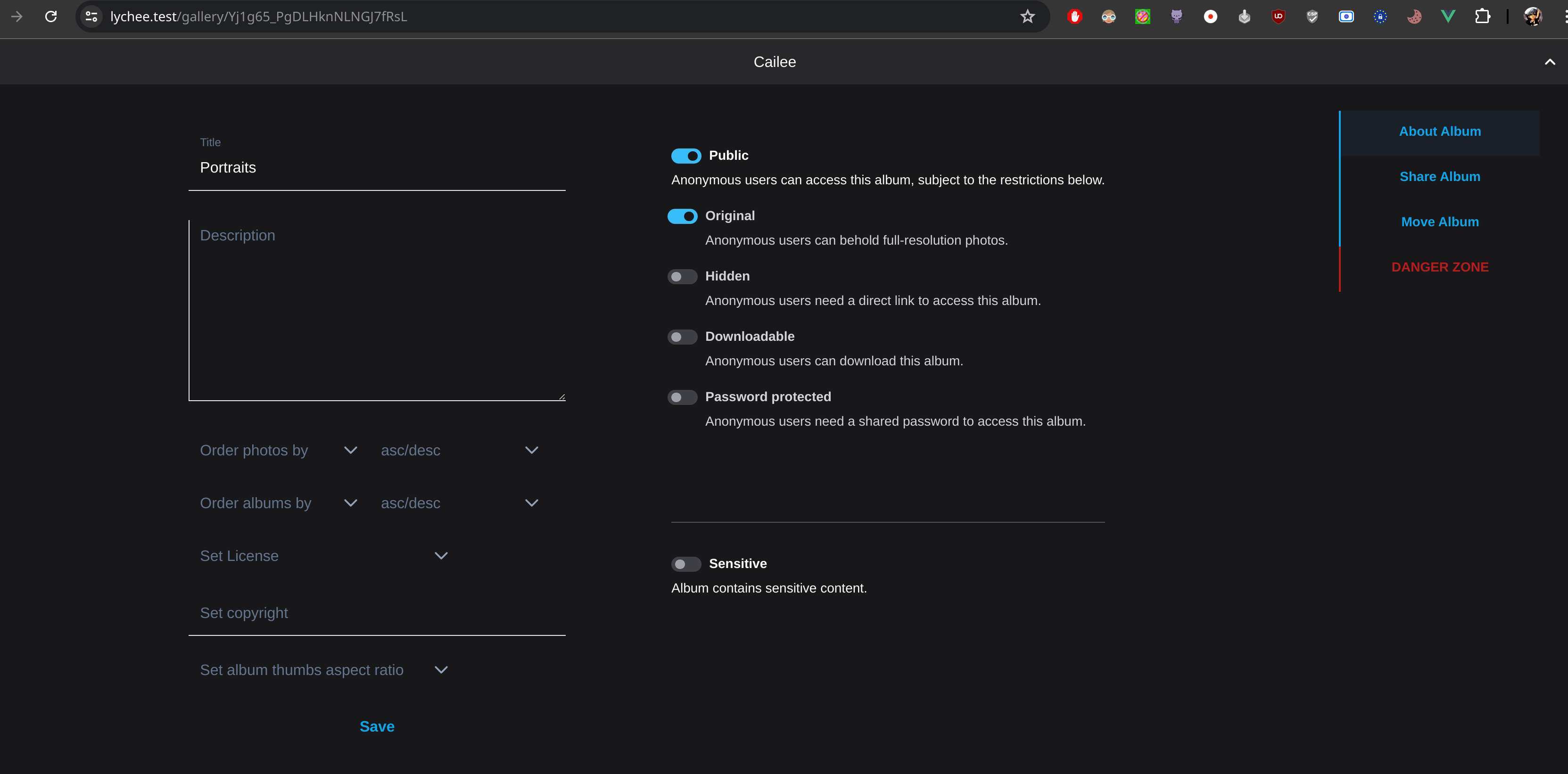Collapse the album details panel chevron
This screenshot has width=1568, height=774.
pos(1550,61)
